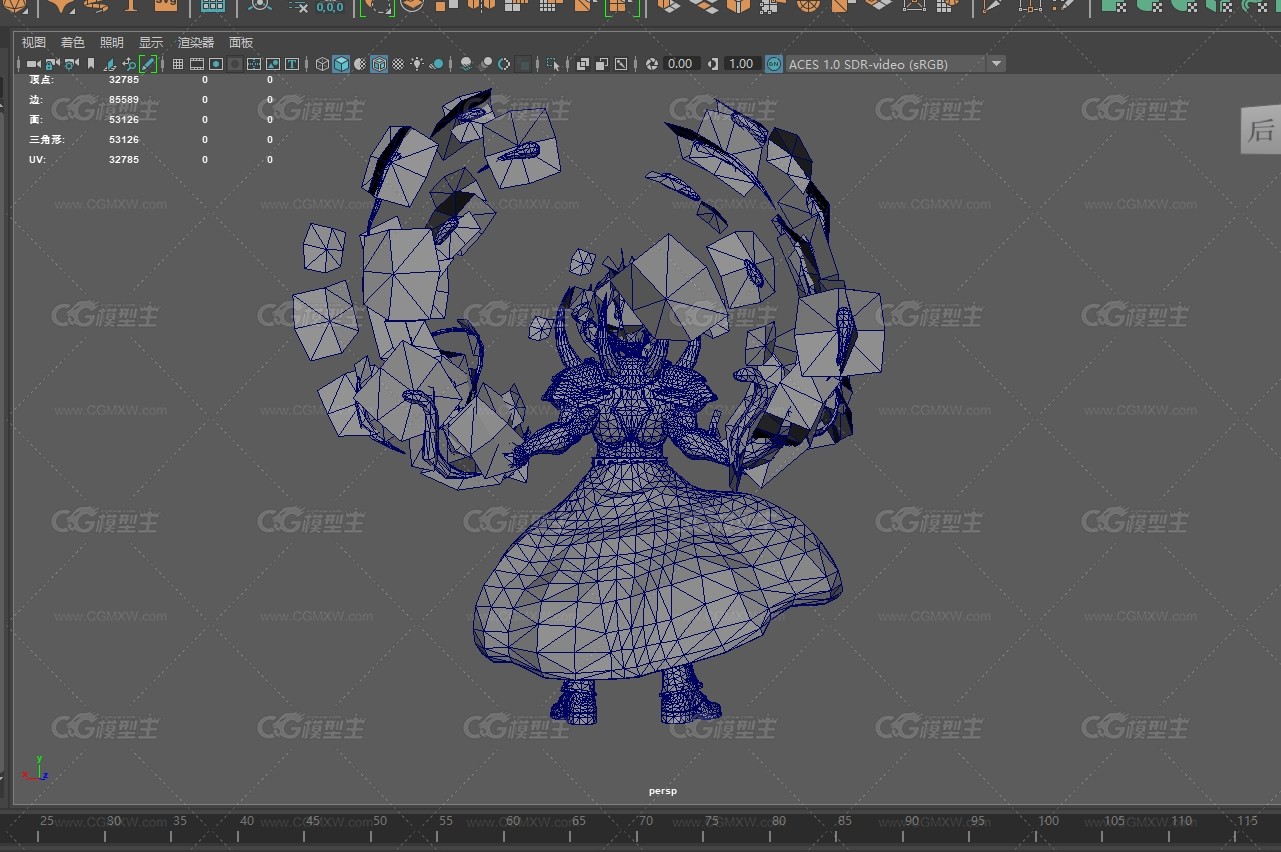Jump to frame 100 on the timeline
The width and height of the screenshot is (1281, 852).
pyautogui.click(x=1048, y=821)
